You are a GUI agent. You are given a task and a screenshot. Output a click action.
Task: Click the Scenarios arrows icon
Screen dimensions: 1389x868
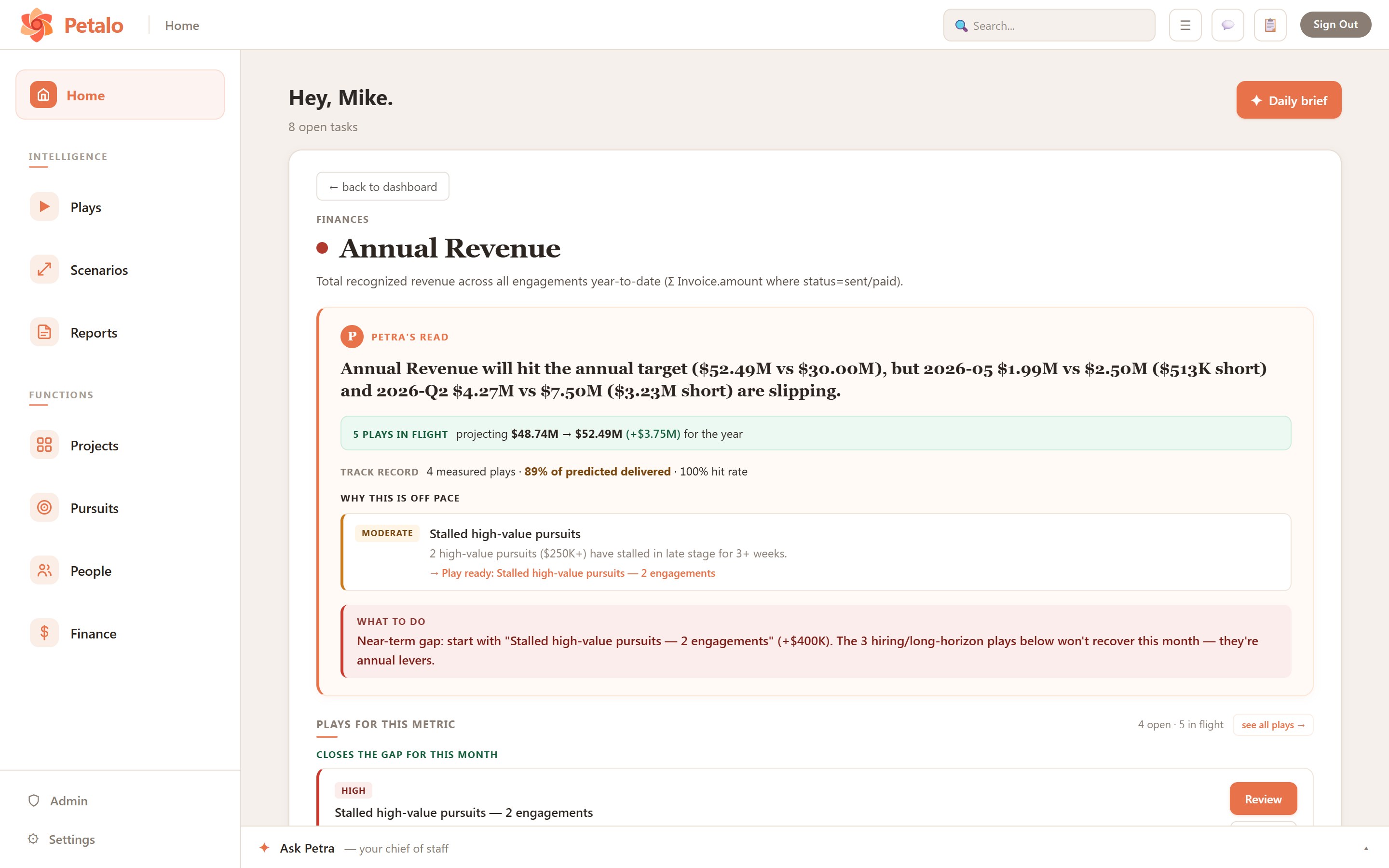[44, 269]
